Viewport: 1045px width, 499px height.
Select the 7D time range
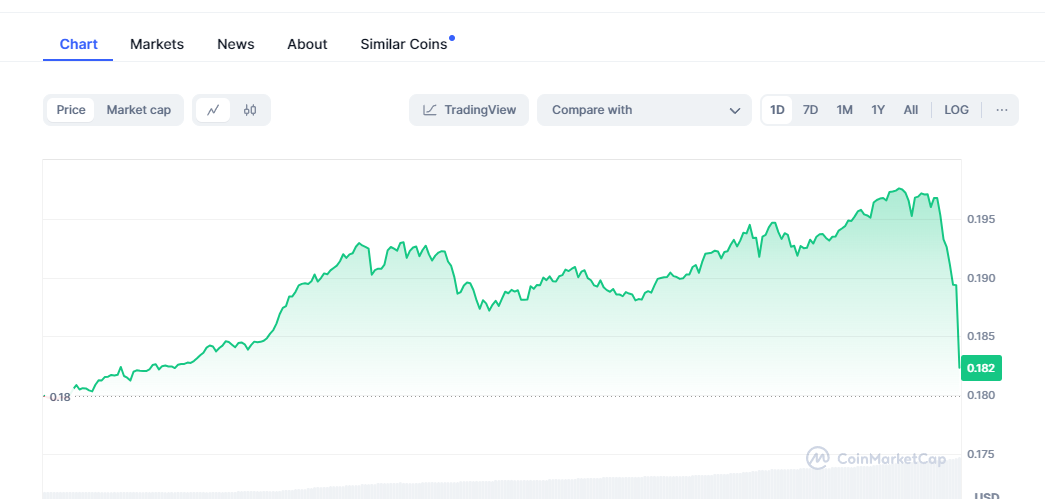click(x=811, y=110)
